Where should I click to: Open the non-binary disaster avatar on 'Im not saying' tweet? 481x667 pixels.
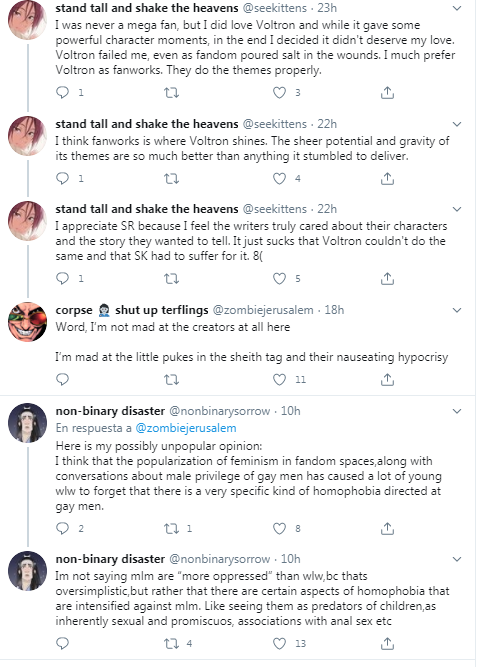(28, 571)
